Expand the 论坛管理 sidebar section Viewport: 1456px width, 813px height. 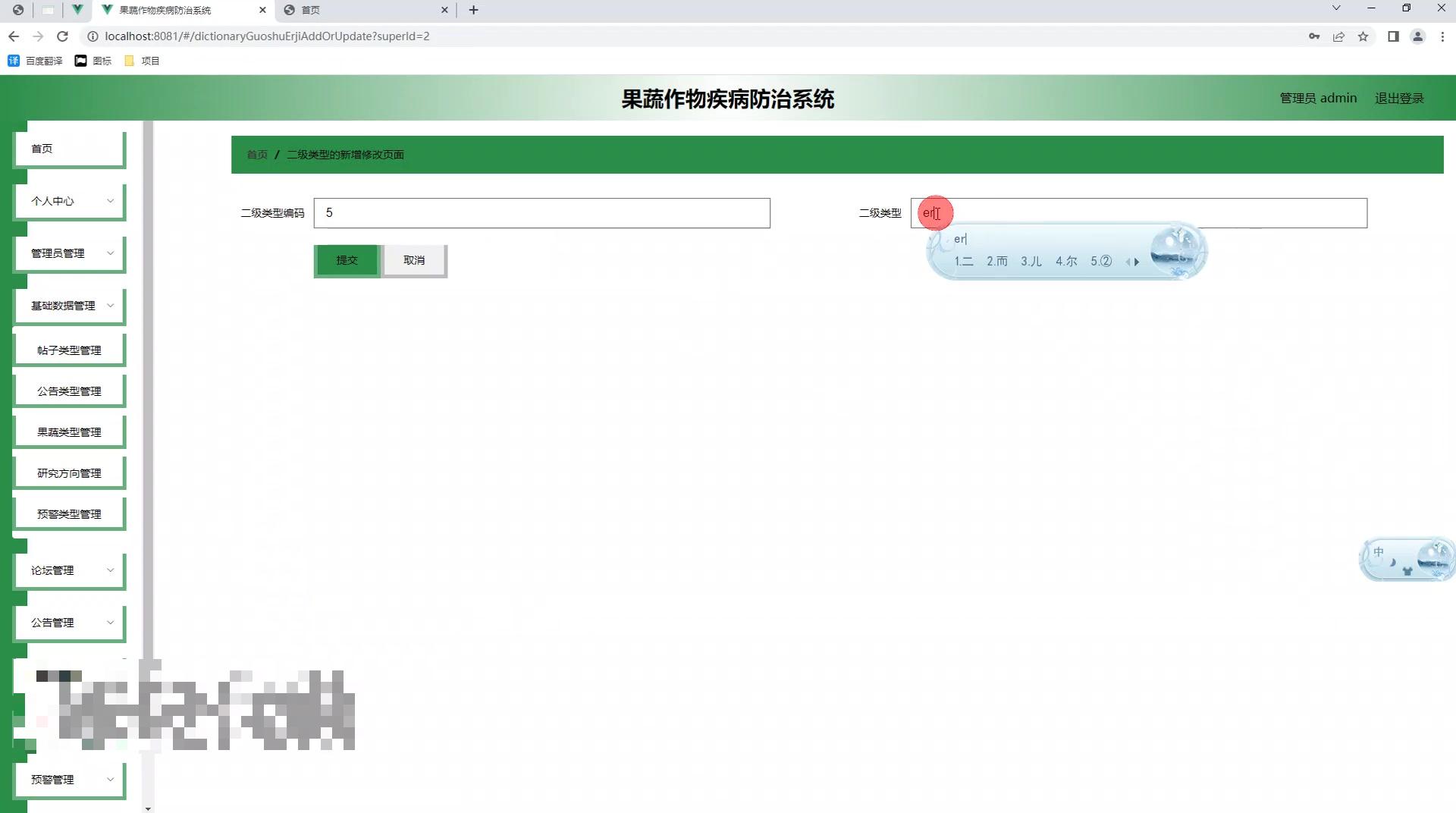68,570
